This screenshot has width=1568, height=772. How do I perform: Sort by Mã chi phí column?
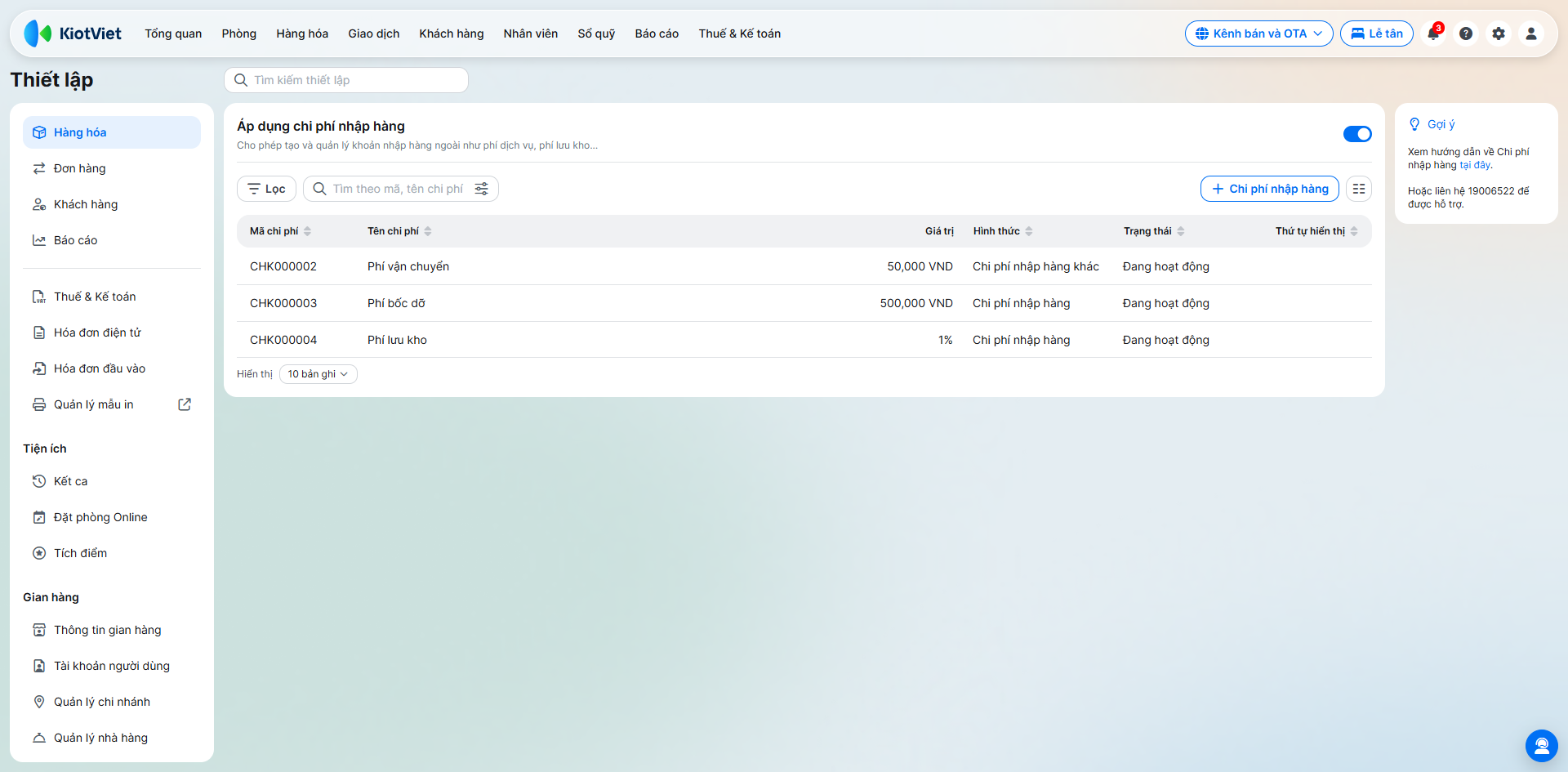[280, 231]
